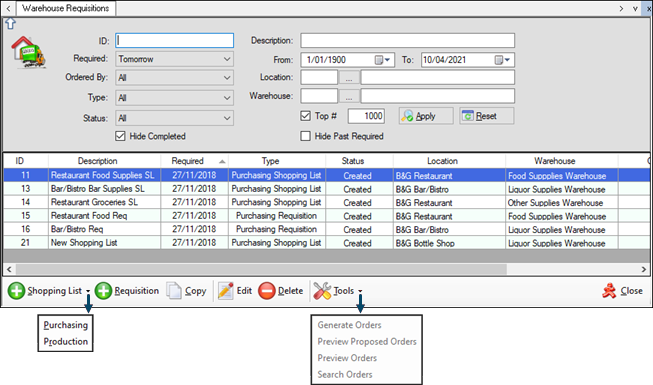653x385 pixels.
Task: Click the Top # value field 1000
Action: point(366,116)
